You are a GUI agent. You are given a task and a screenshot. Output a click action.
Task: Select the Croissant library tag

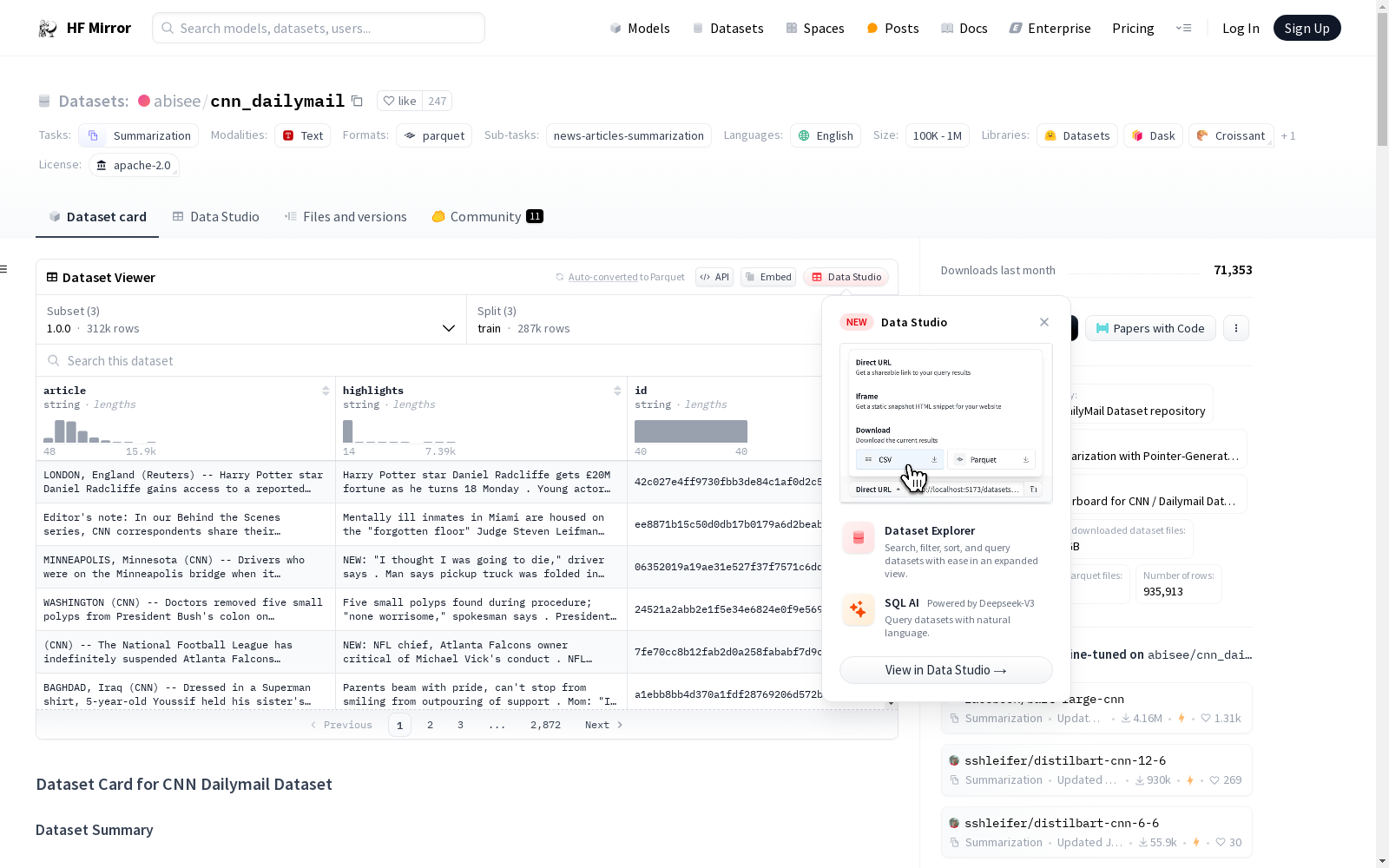[1231, 135]
